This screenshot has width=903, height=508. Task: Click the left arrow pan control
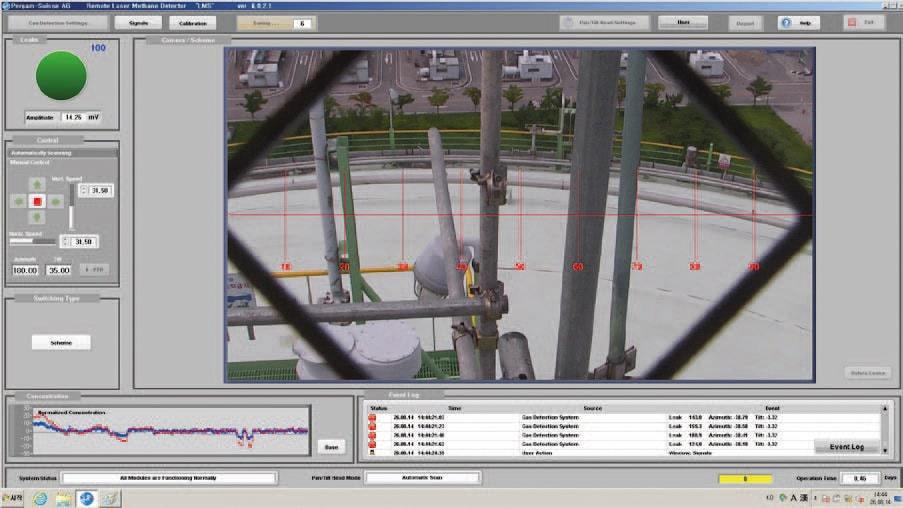pyautogui.click(x=19, y=201)
